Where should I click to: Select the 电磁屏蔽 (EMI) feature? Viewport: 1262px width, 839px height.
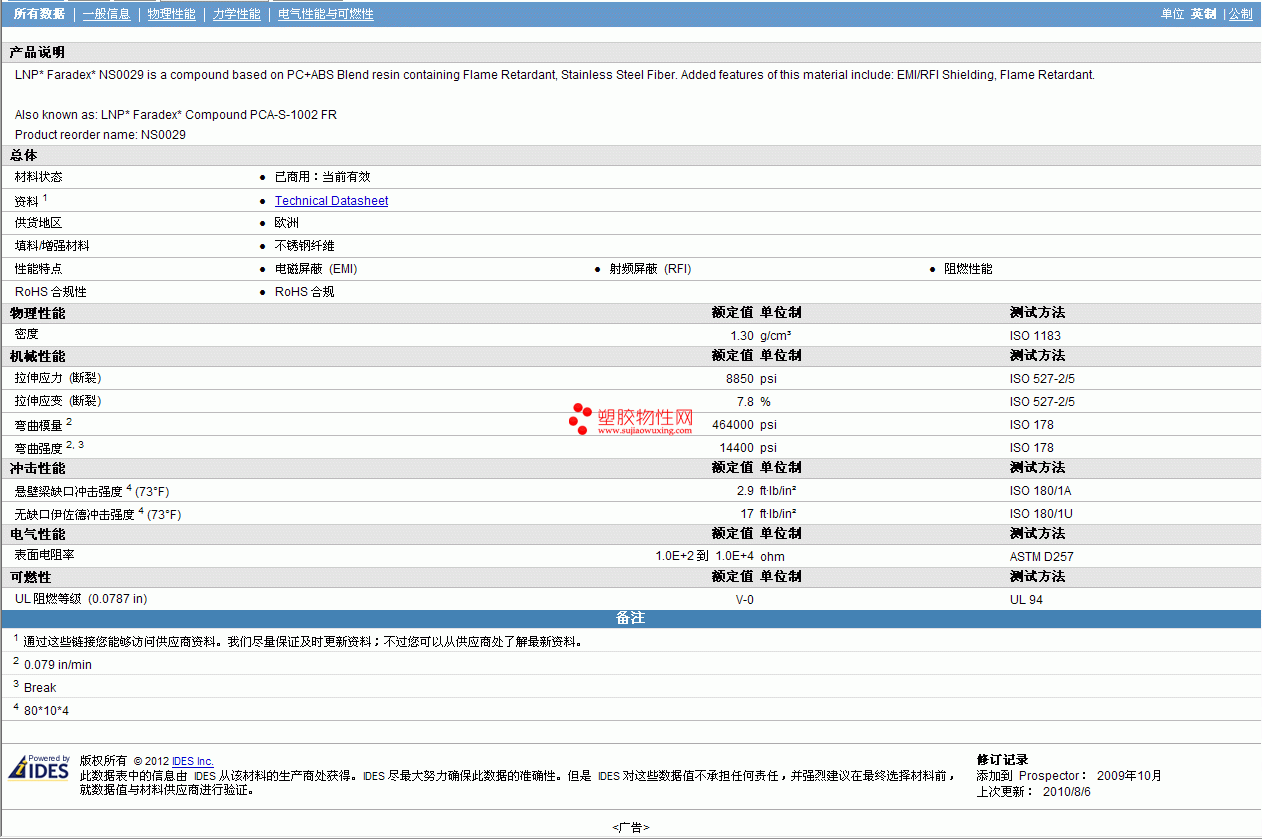[316, 269]
